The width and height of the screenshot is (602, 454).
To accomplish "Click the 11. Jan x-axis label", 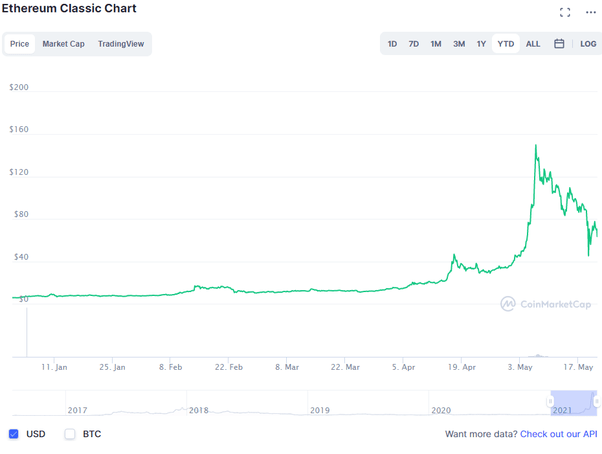I will click(x=54, y=367).
